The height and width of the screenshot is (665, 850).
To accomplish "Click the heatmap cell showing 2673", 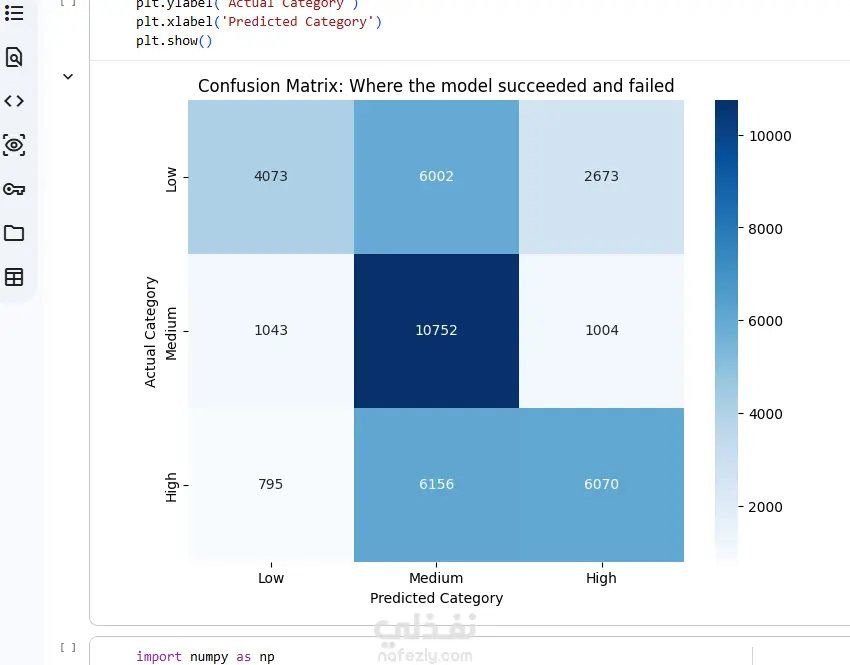I will point(601,176).
